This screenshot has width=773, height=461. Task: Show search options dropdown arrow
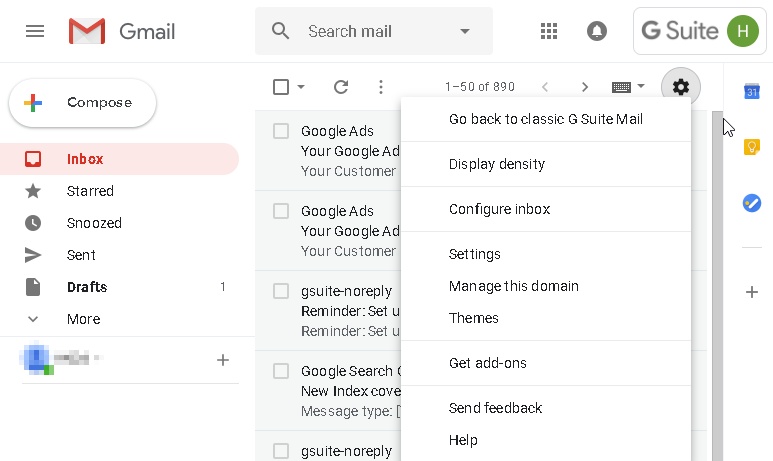[464, 31]
